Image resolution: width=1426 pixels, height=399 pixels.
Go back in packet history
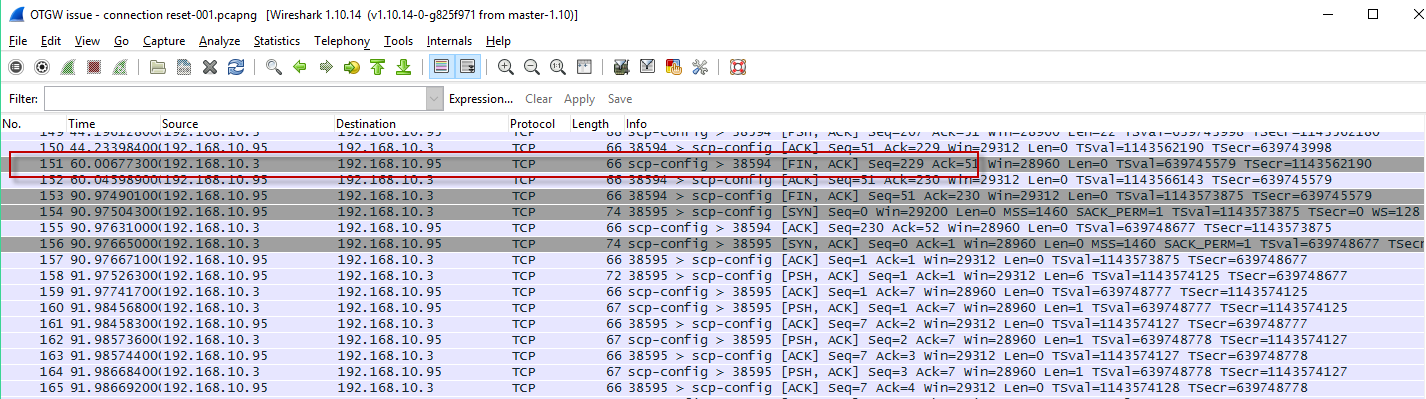click(300, 67)
